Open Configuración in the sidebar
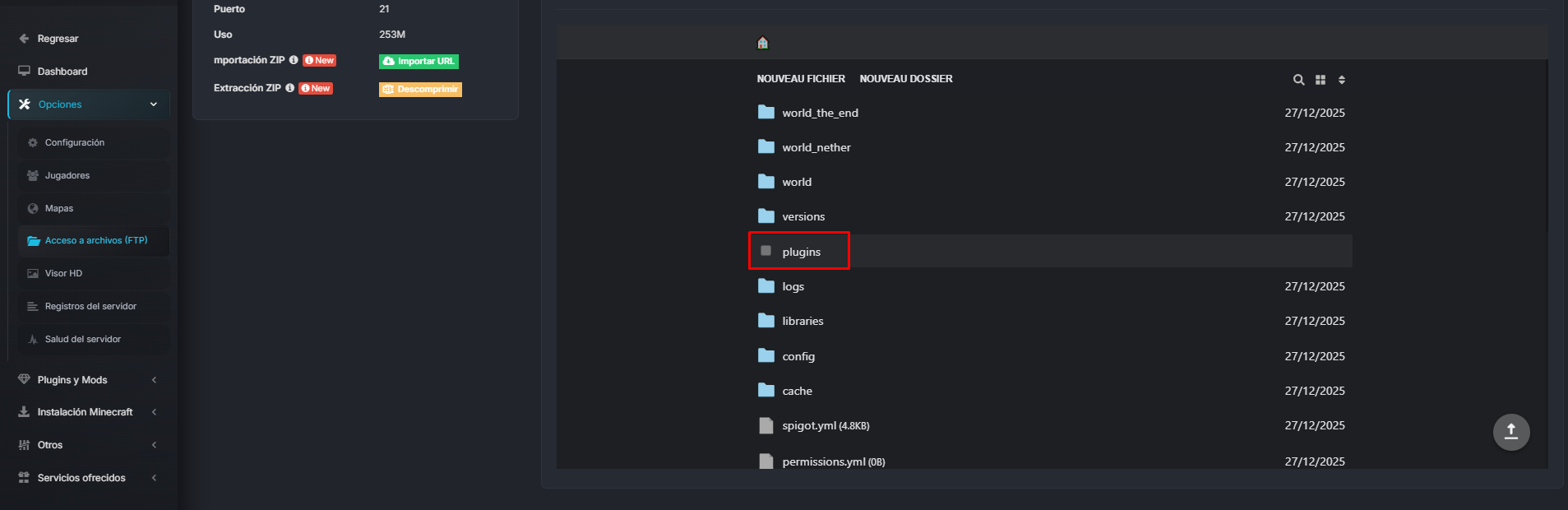Image resolution: width=1568 pixels, height=510 pixels. pyautogui.click(x=75, y=142)
